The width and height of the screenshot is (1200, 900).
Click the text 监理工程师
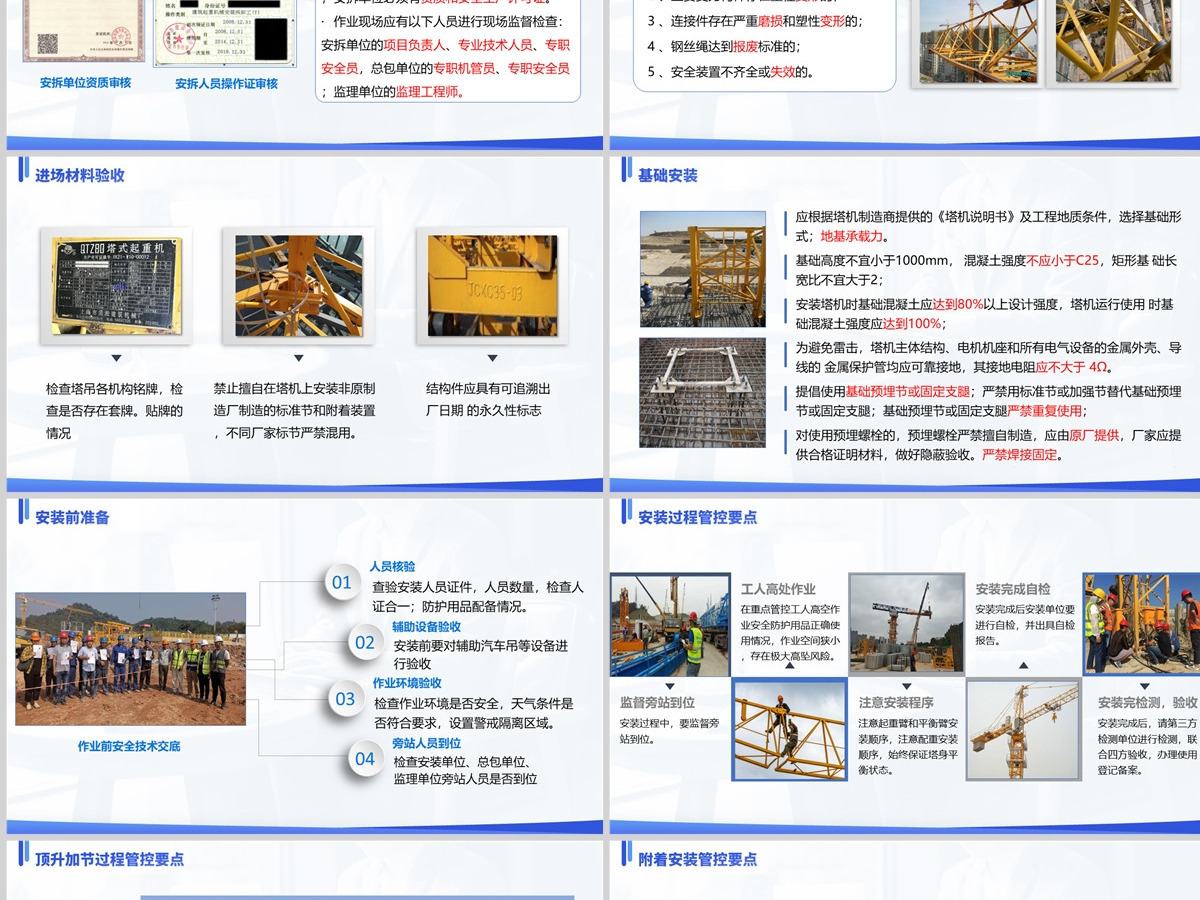click(428, 91)
